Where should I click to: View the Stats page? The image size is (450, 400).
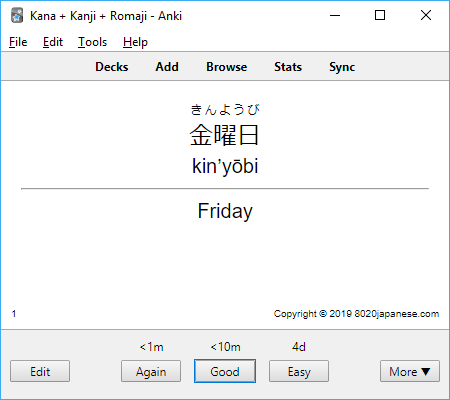(288, 67)
